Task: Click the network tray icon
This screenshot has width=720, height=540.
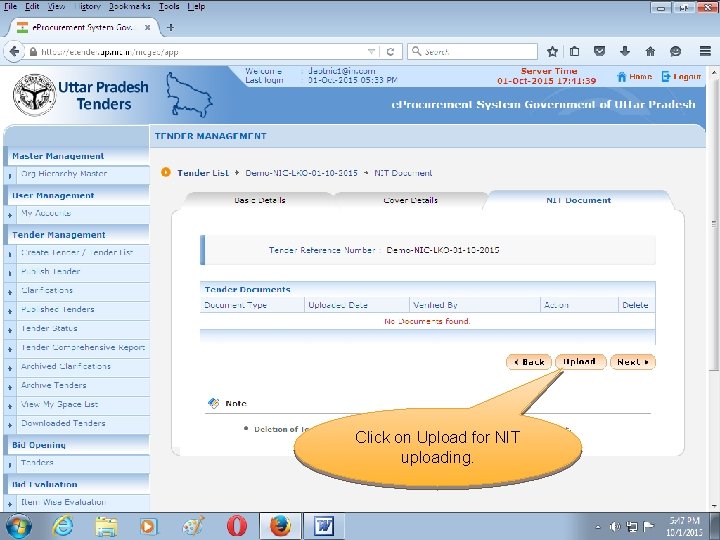Action: [632, 527]
